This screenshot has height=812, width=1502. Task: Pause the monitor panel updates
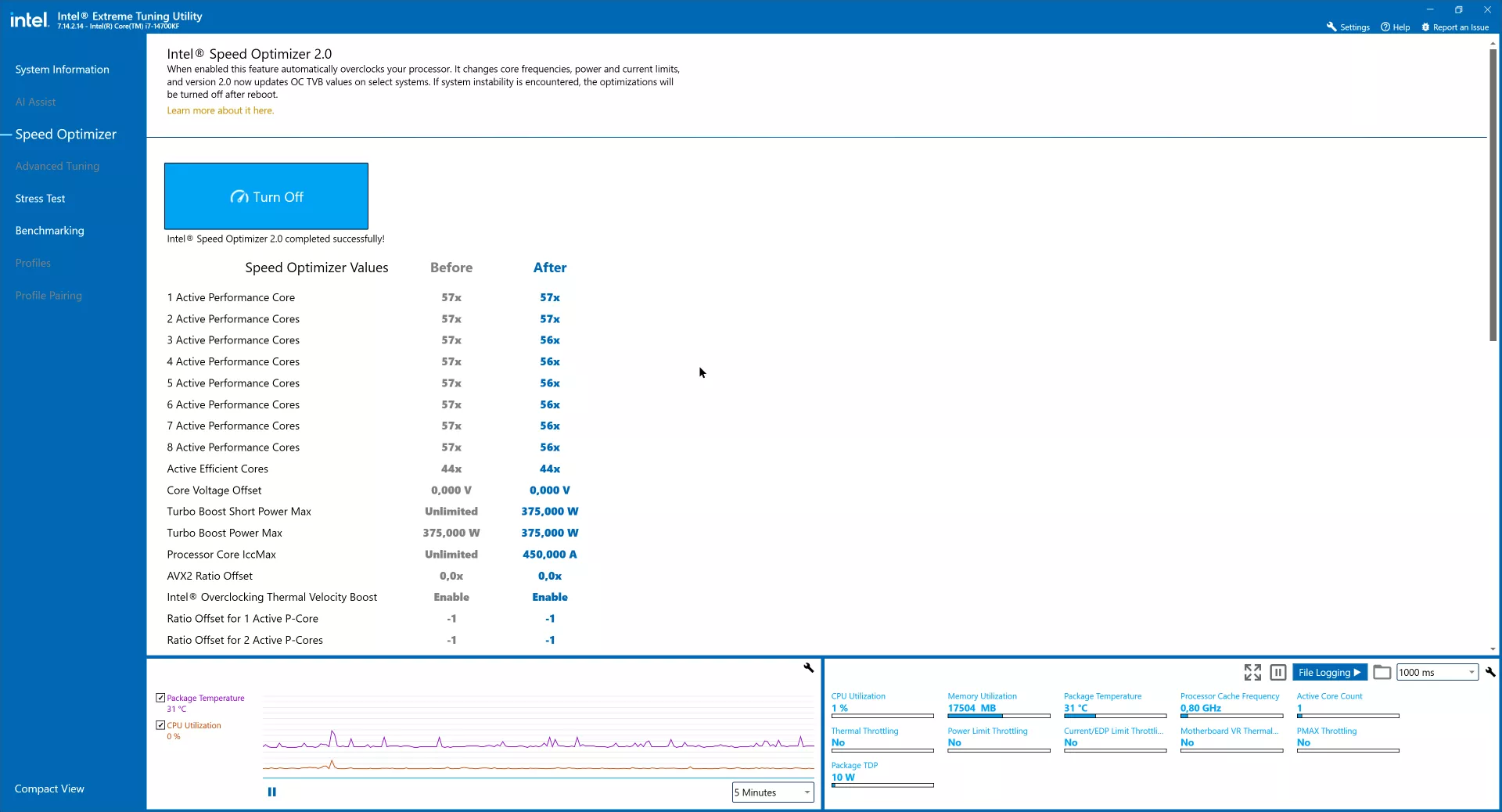click(x=1278, y=672)
